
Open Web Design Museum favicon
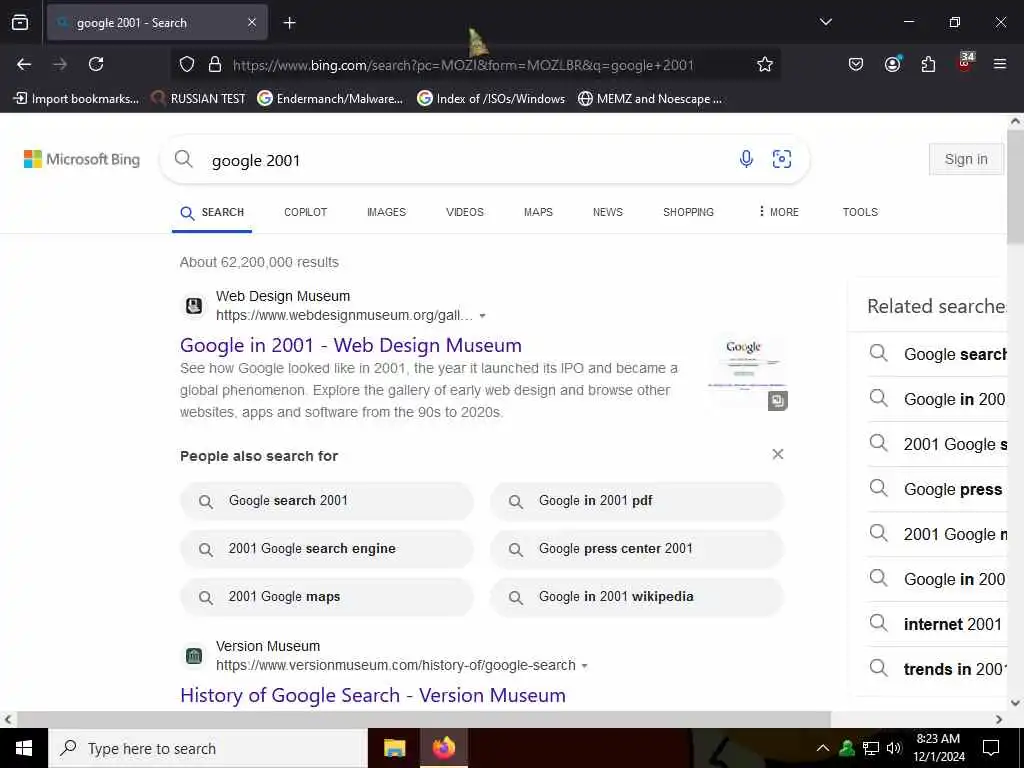pos(194,306)
